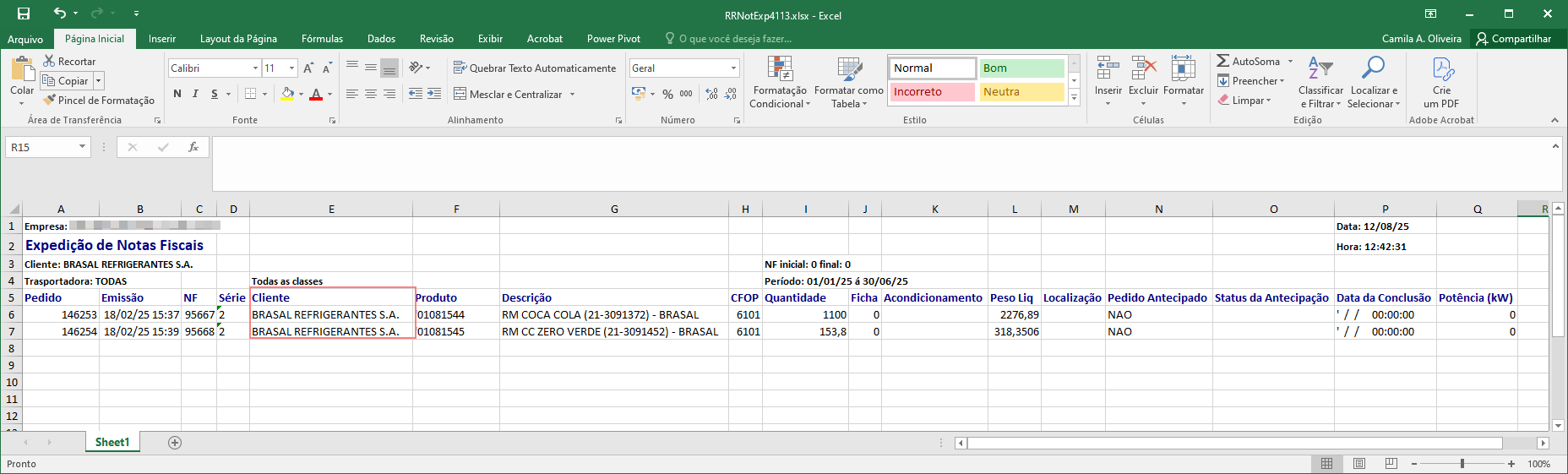Expand the font name dropdown showing Calibri
The height and width of the screenshot is (474, 1568).
click(255, 68)
